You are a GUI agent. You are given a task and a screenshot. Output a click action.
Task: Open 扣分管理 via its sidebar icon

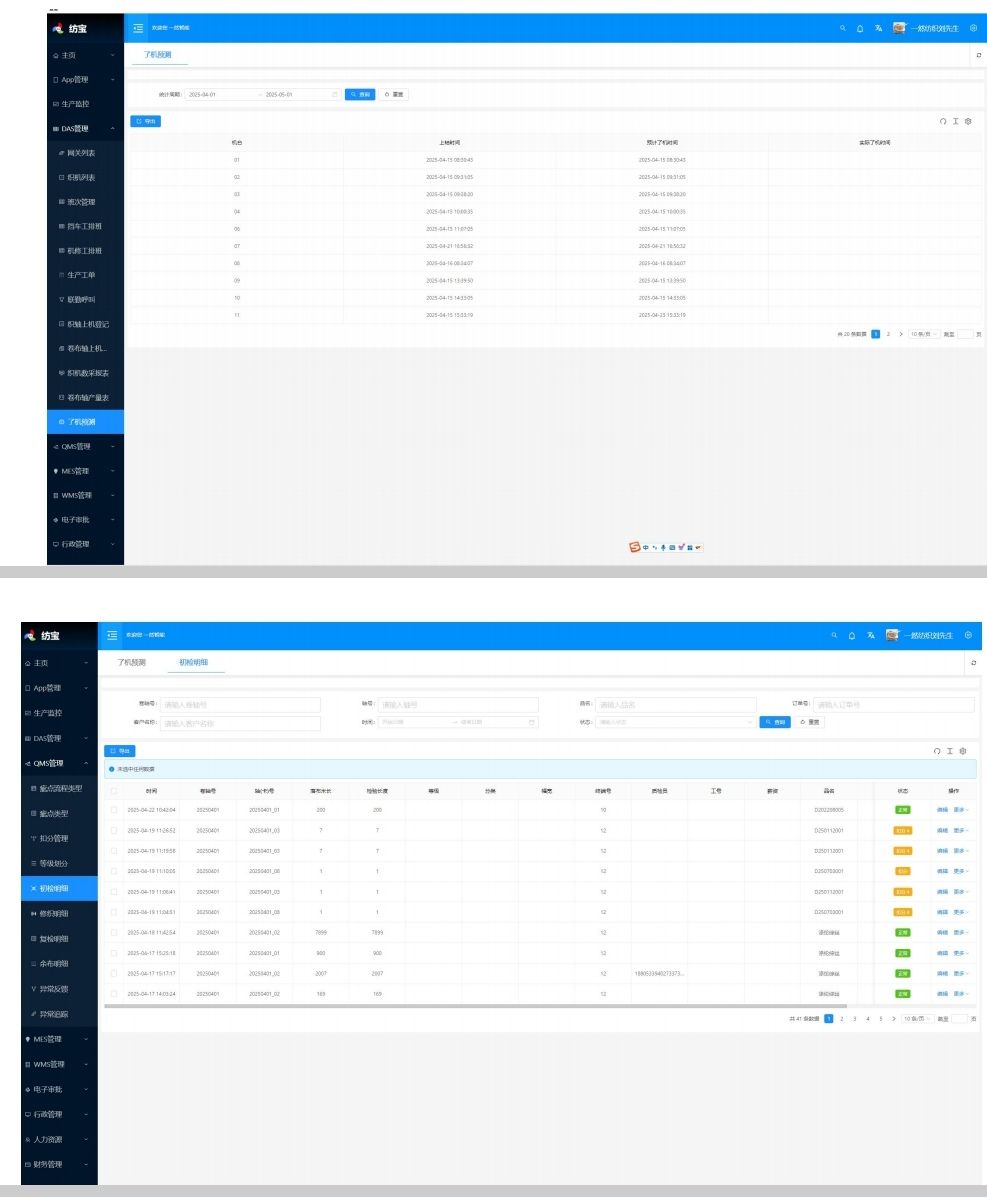(34, 838)
